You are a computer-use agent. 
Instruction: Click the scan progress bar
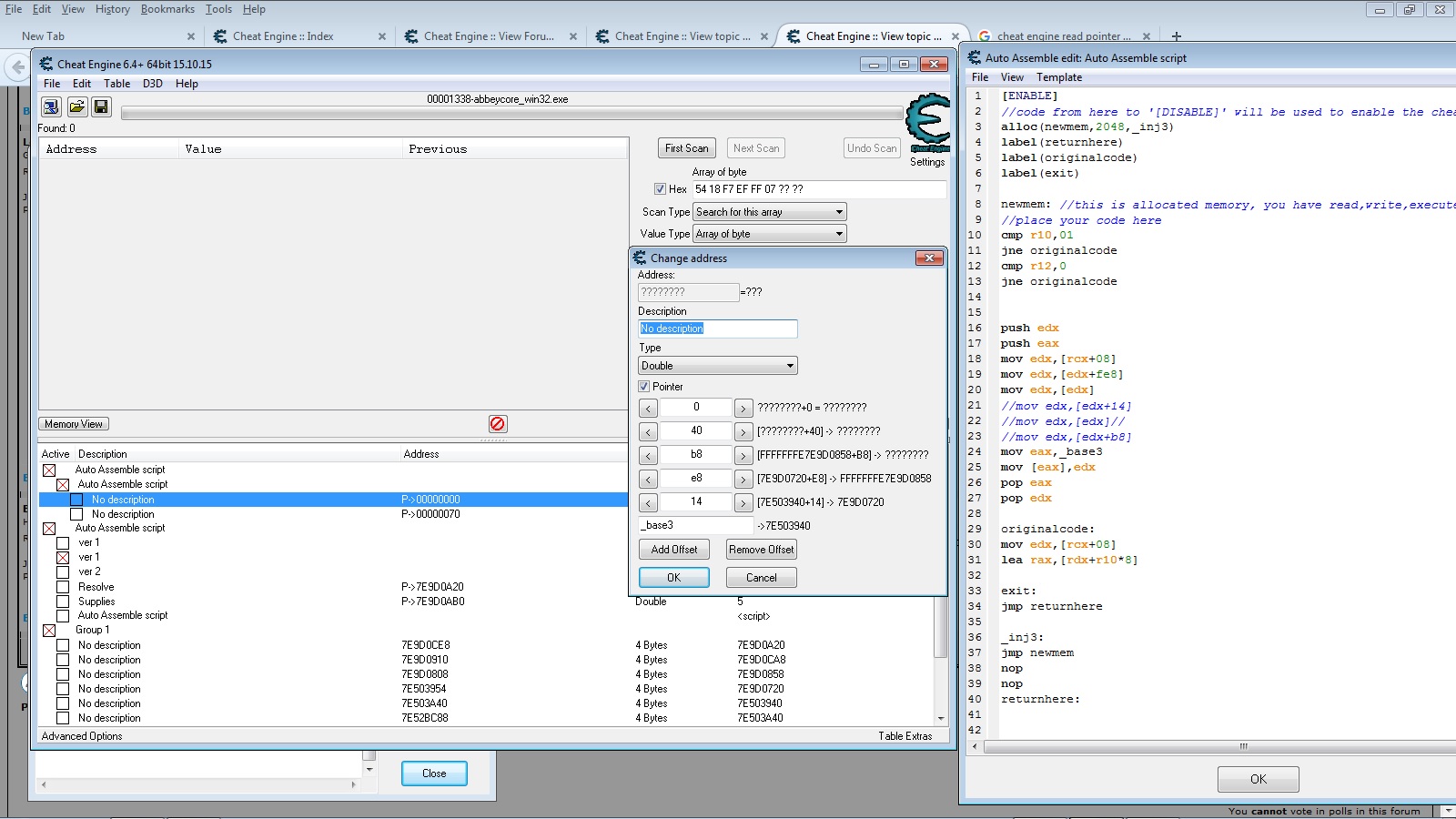(512, 113)
